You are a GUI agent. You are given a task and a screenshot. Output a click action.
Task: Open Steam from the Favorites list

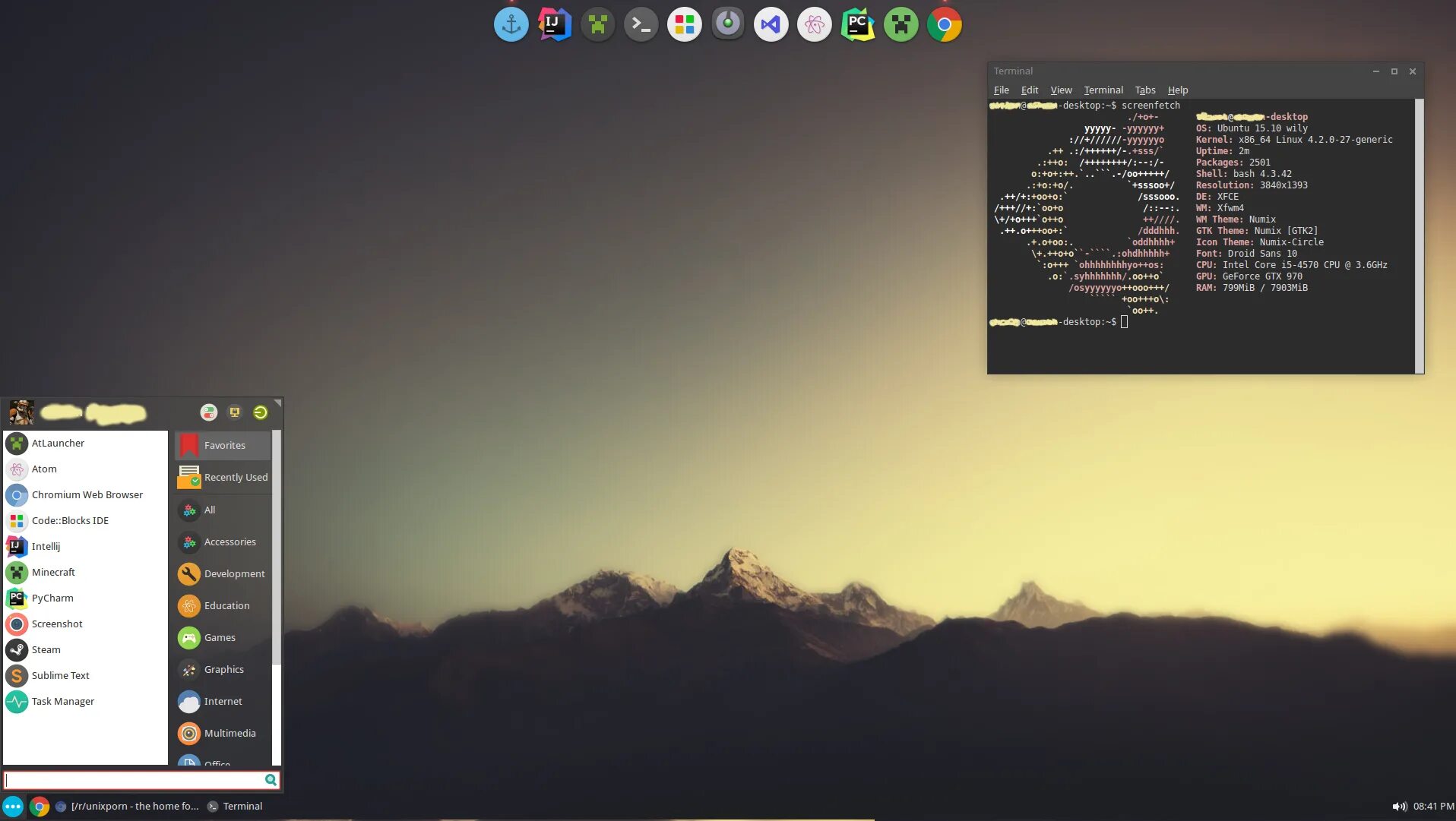pyautogui.click(x=85, y=650)
